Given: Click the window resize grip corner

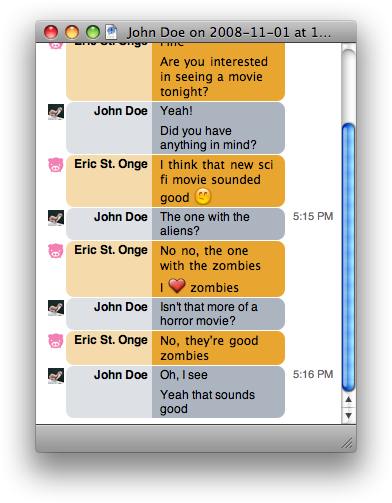Looking at the screenshot, I should [348, 443].
